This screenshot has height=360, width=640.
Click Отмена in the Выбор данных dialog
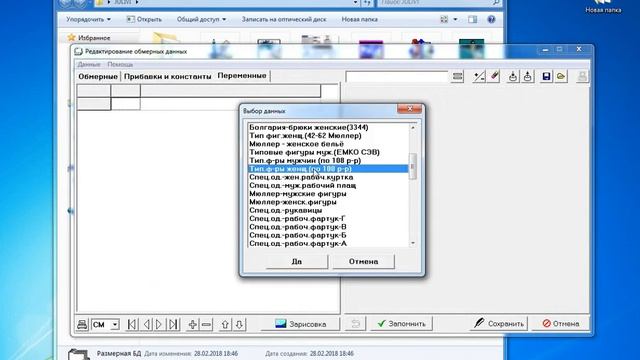pyautogui.click(x=363, y=261)
